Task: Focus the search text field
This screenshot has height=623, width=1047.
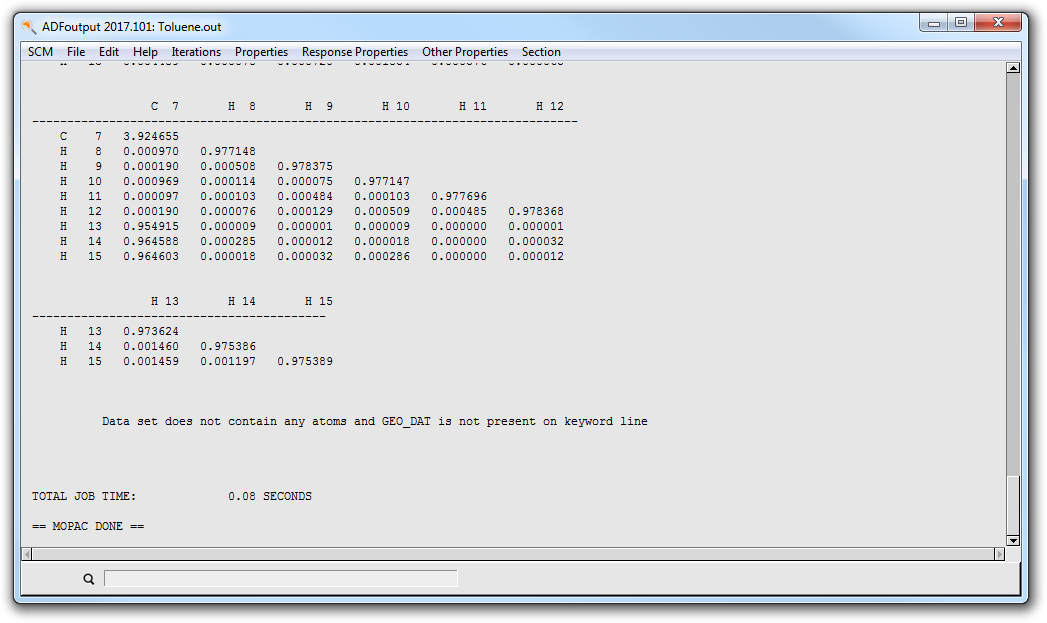Action: 280,578
